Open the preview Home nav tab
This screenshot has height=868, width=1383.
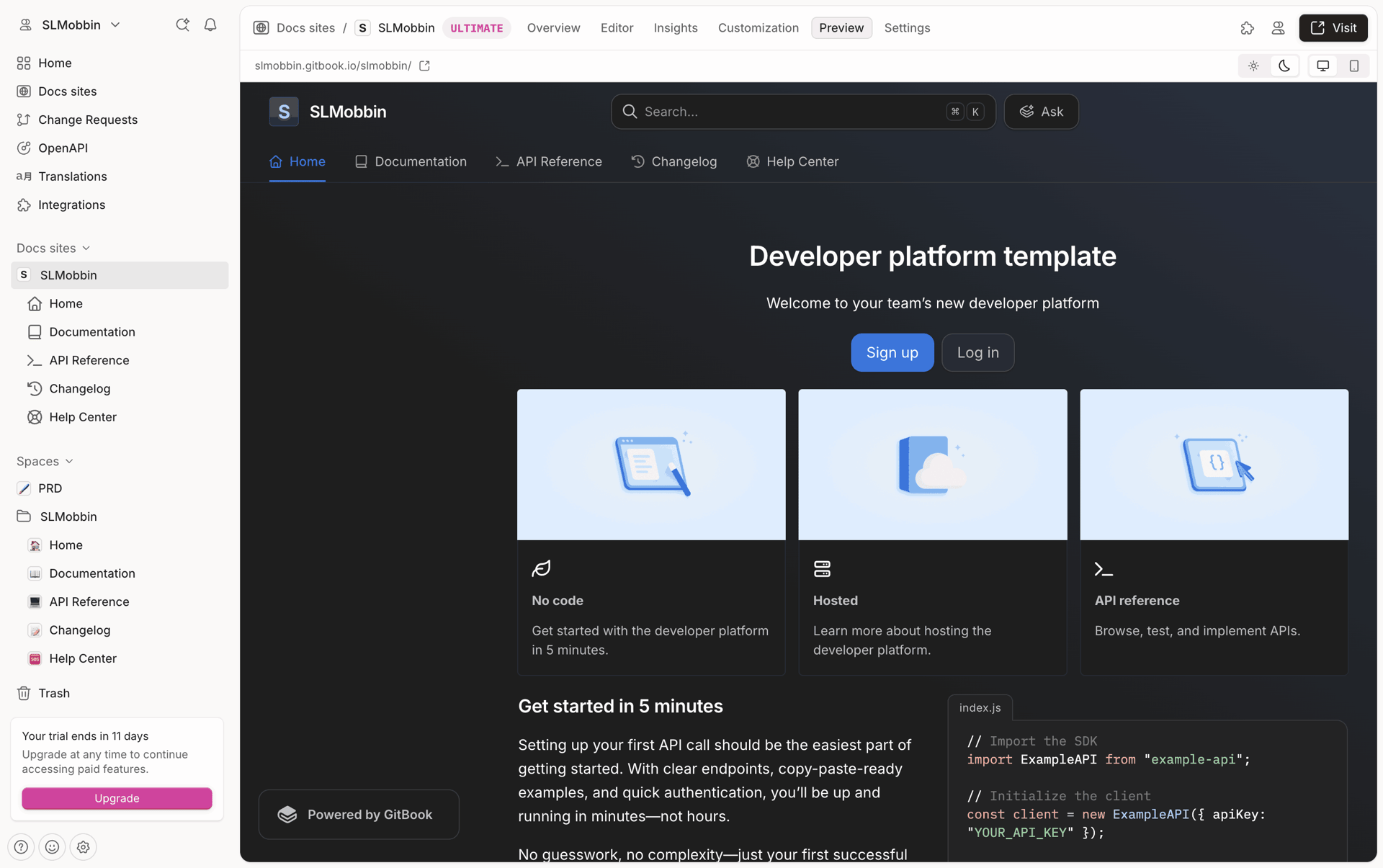click(297, 162)
